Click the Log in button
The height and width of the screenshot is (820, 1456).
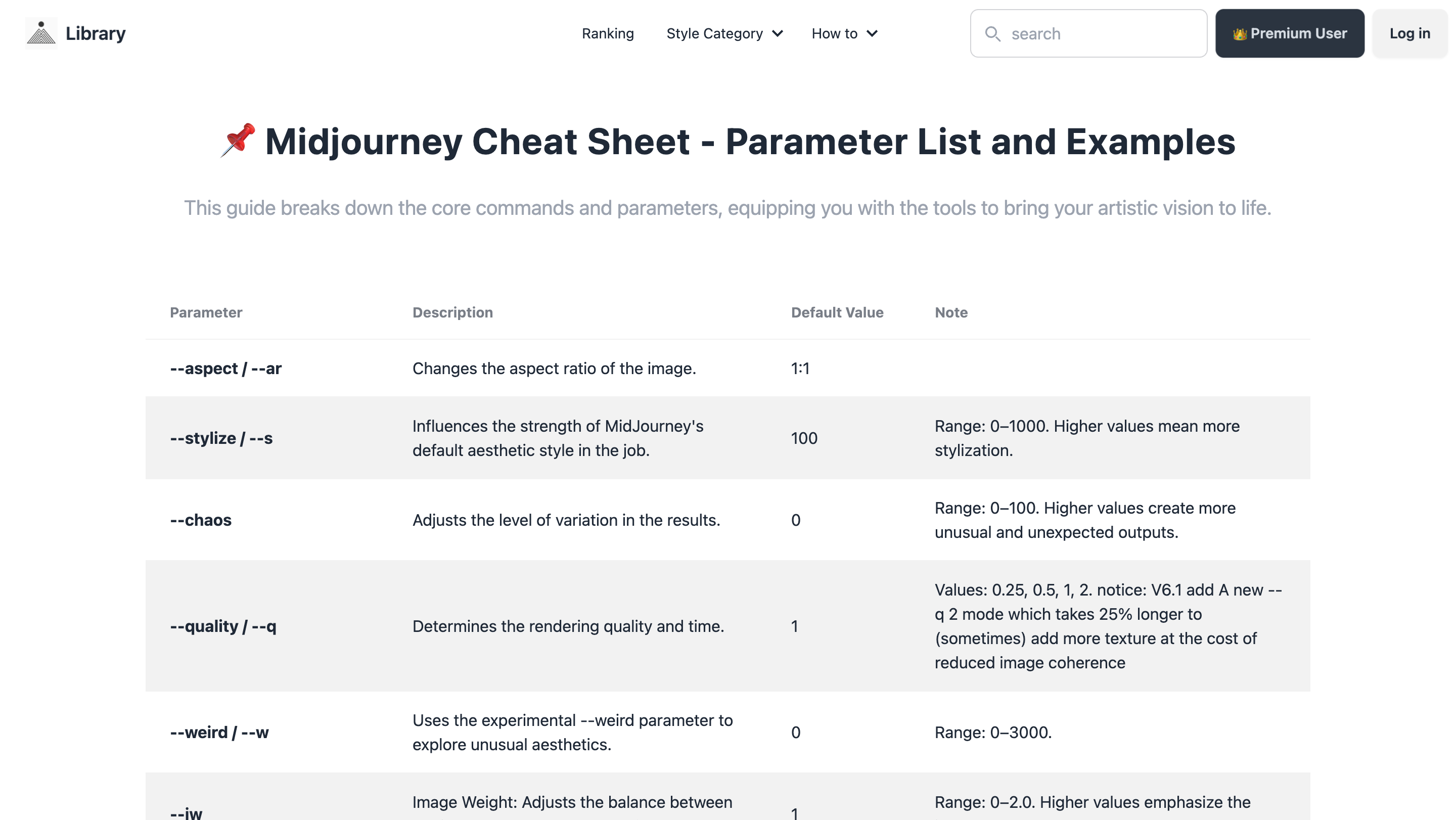[x=1409, y=33]
